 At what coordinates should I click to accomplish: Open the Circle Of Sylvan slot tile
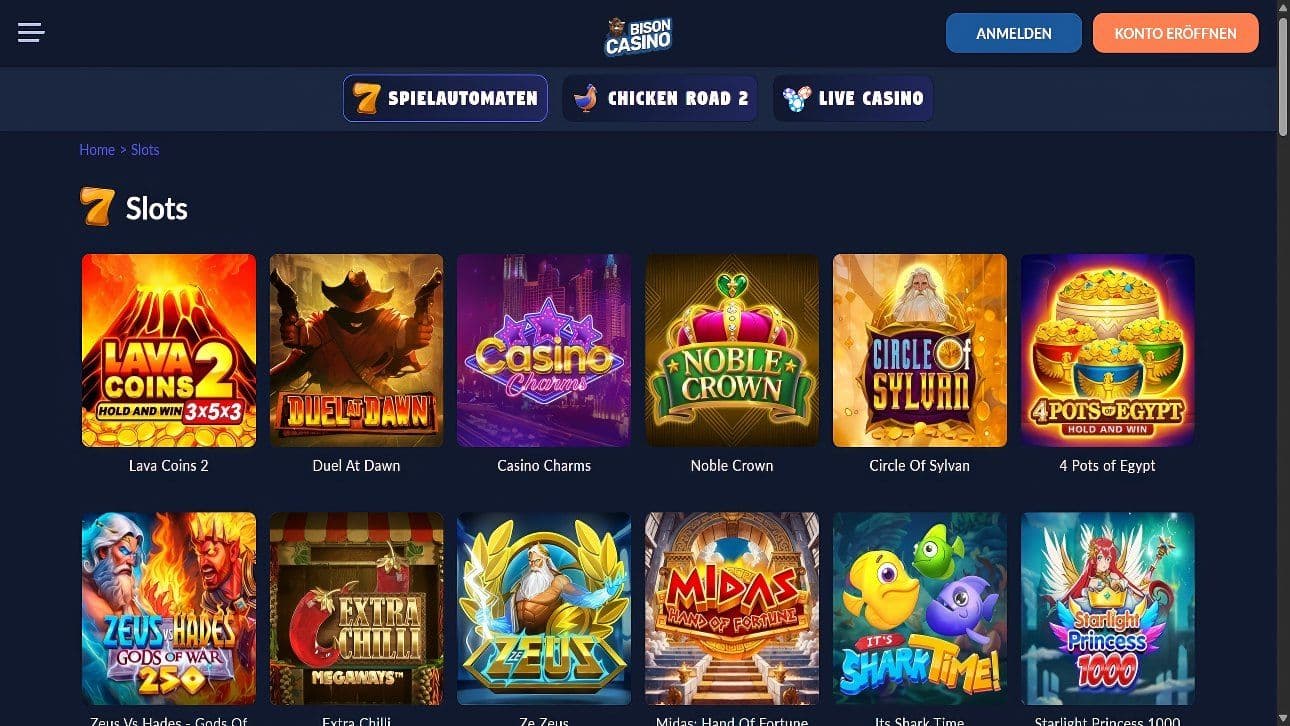(x=920, y=350)
